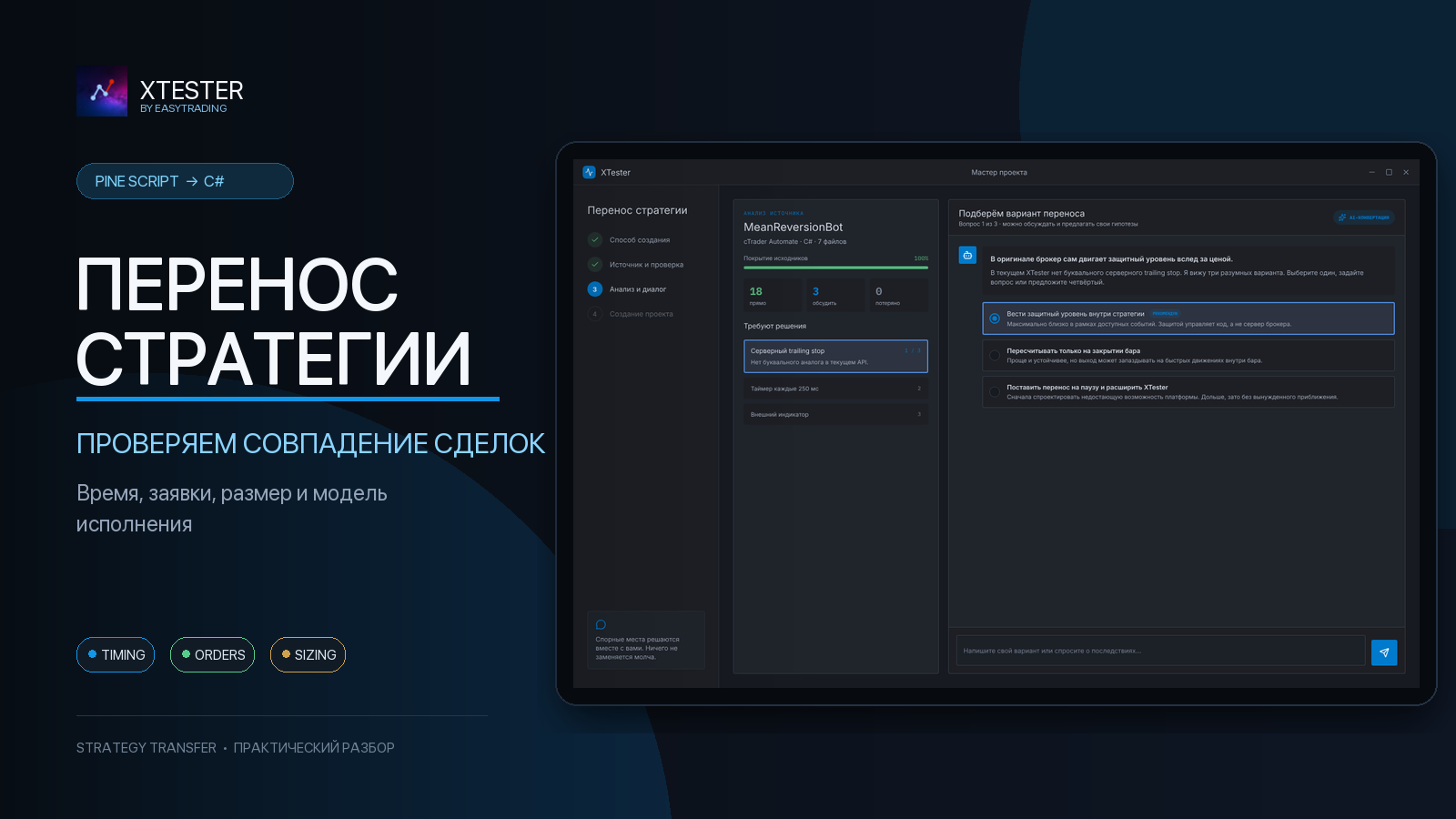Screen dimensions: 1456x819
Task: Click the SIZING tag
Action: pos(308,654)
